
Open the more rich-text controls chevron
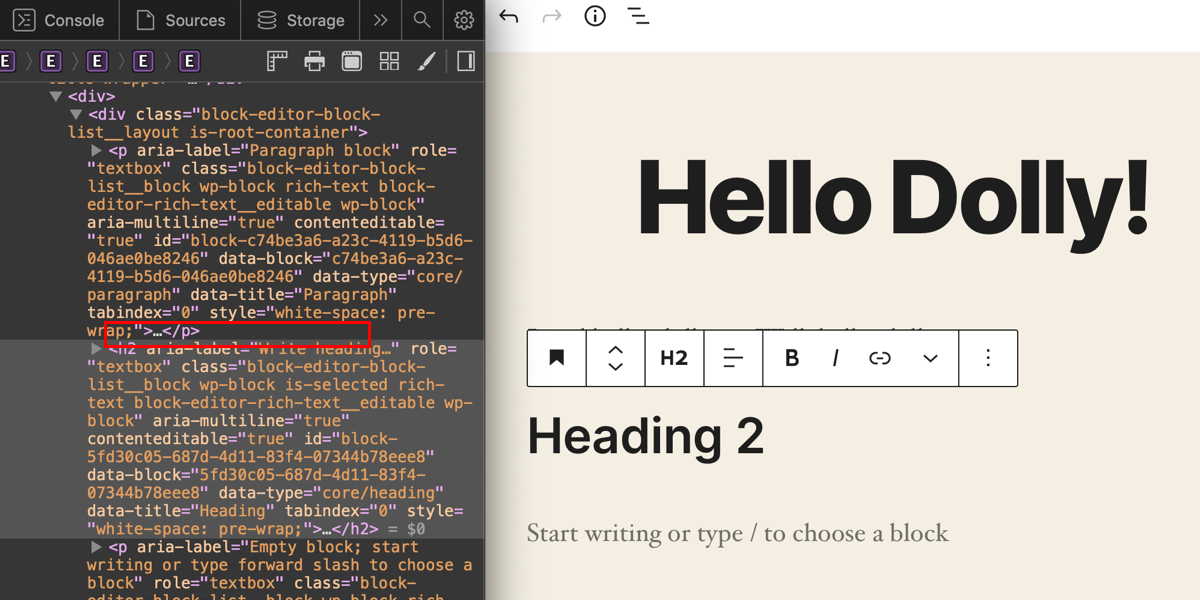click(929, 357)
